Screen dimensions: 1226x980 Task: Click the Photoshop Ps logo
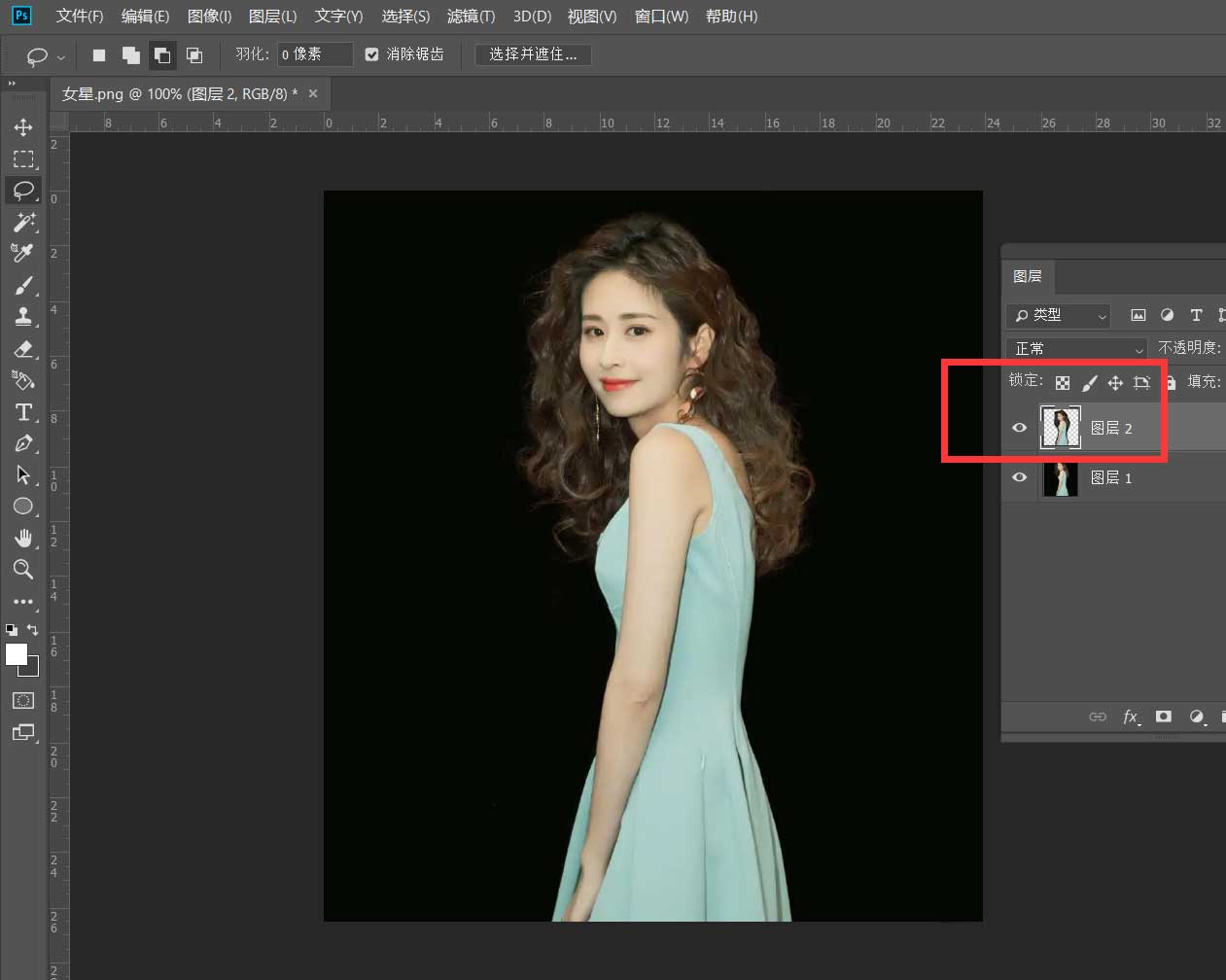[x=20, y=16]
